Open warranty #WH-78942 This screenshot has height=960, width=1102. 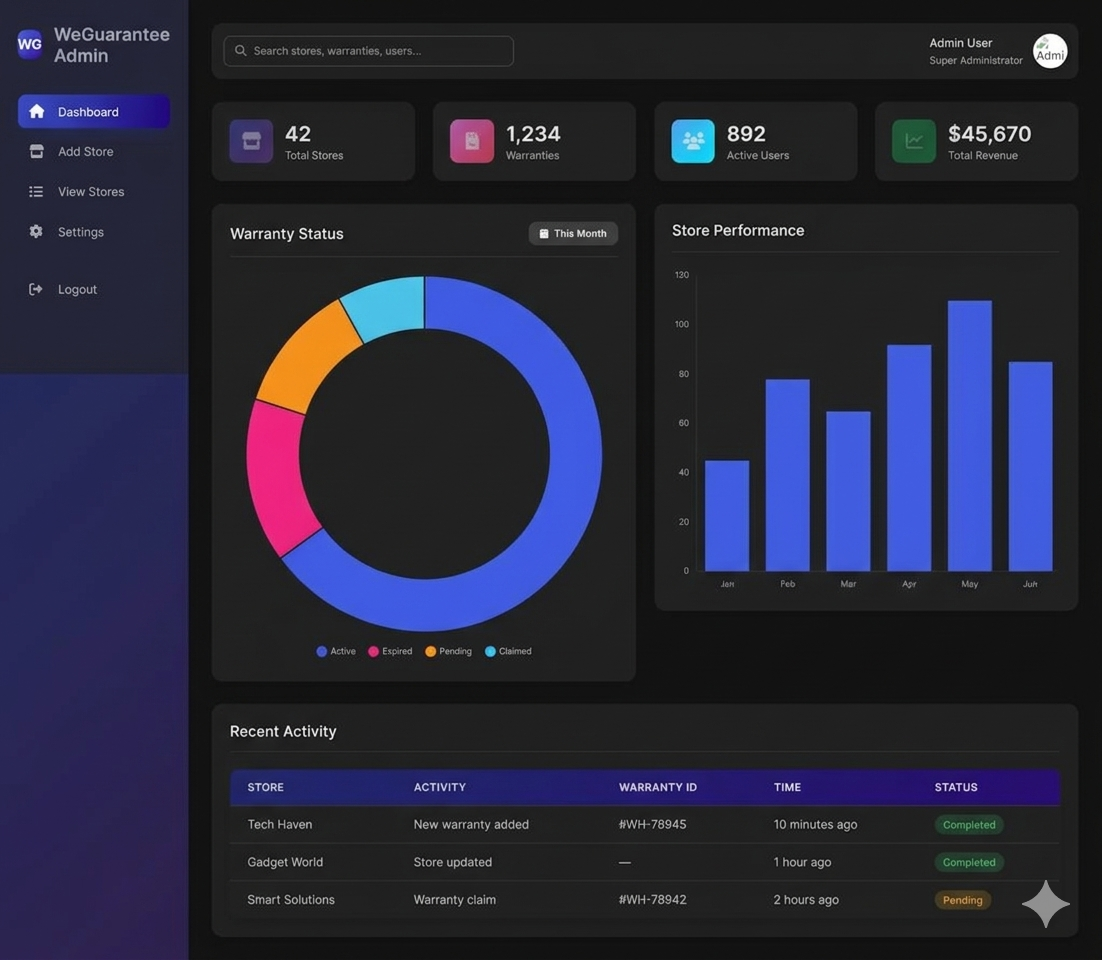(x=652, y=900)
